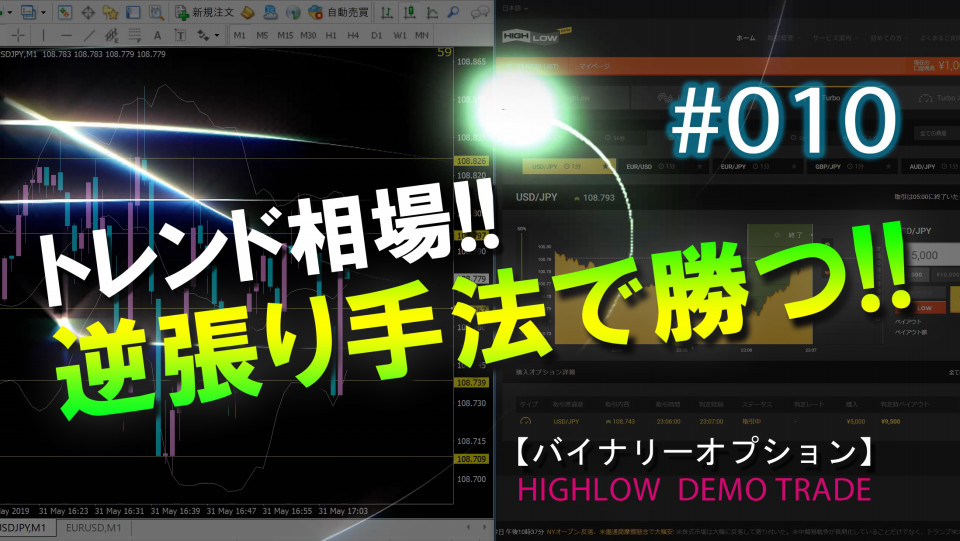This screenshot has width=960, height=541.
Task: Set the D1 timeframe
Action: click(x=377, y=35)
